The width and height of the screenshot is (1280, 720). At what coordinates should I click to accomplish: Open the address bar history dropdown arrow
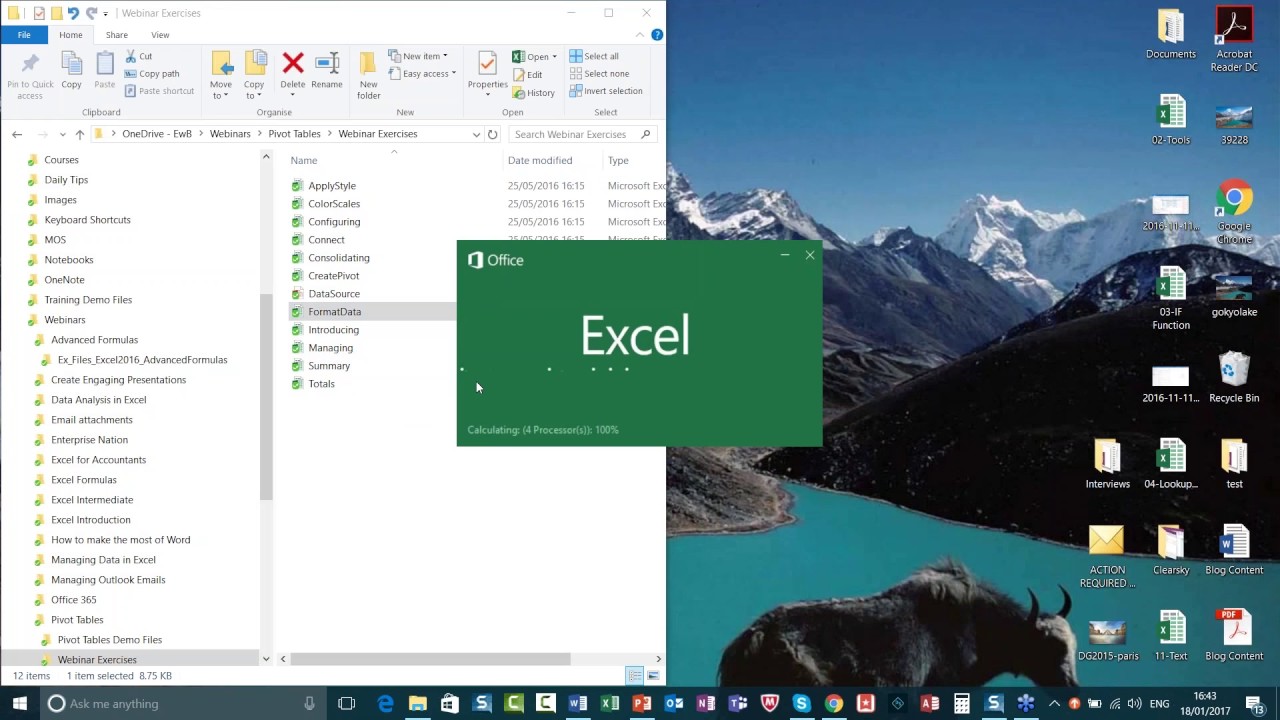(x=476, y=134)
